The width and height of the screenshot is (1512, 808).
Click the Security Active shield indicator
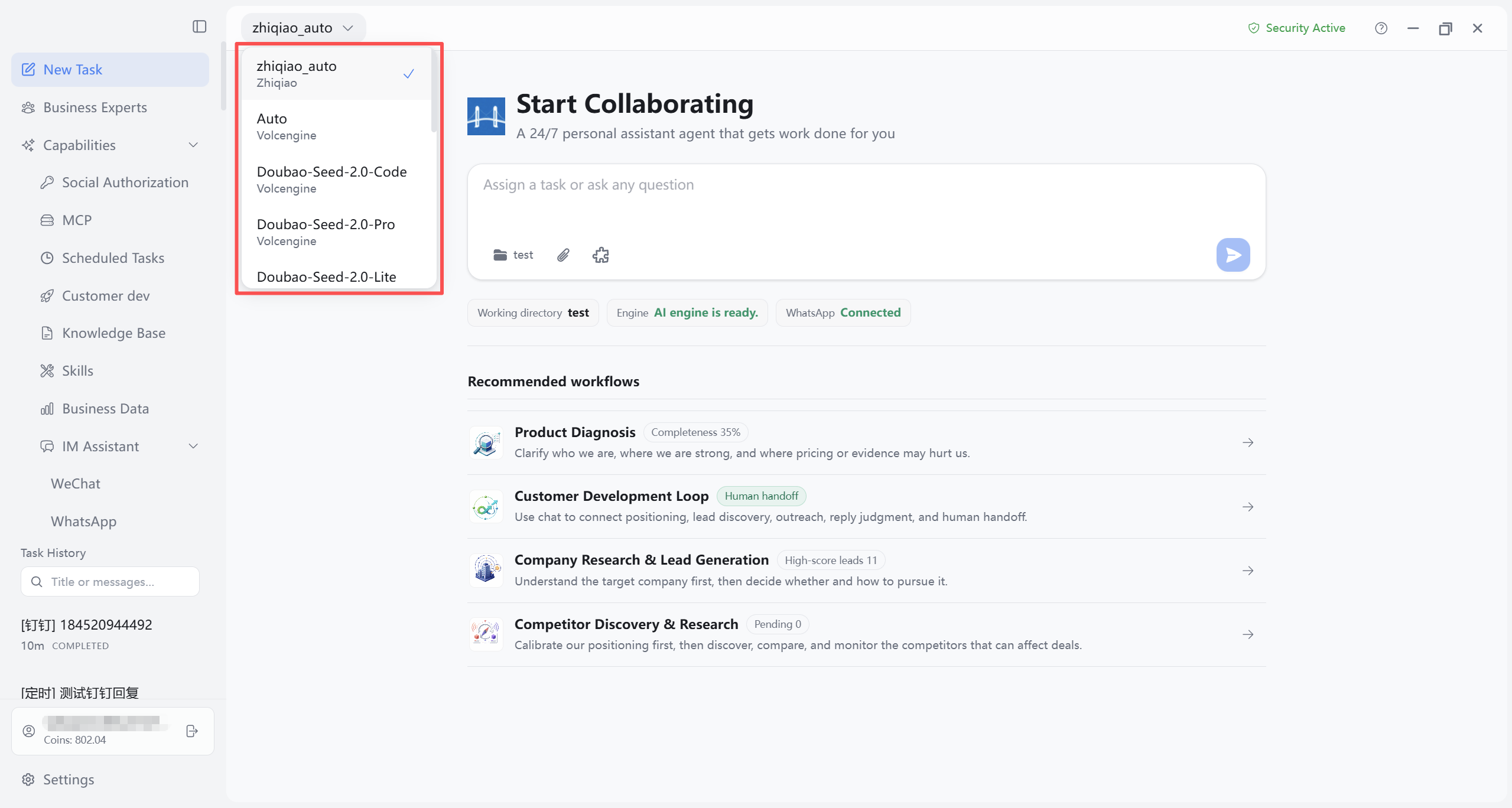tap(1296, 28)
